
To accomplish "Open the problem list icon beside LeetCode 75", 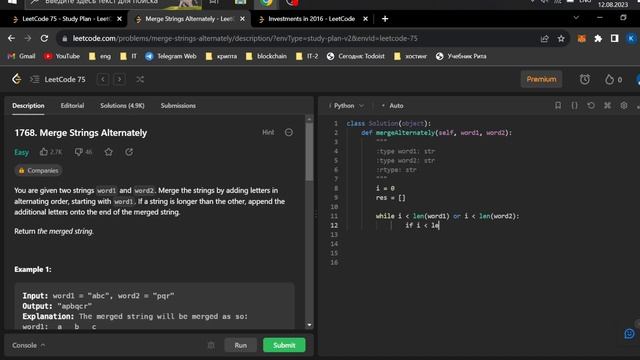I will pyautogui.click(x=35, y=79).
